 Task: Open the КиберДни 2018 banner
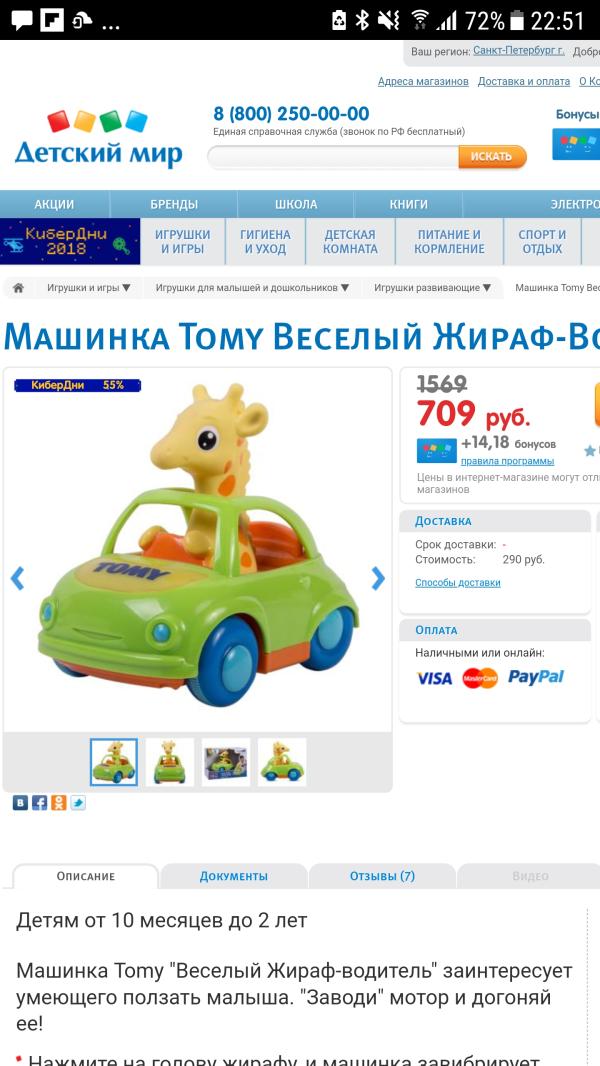tap(70, 241)
